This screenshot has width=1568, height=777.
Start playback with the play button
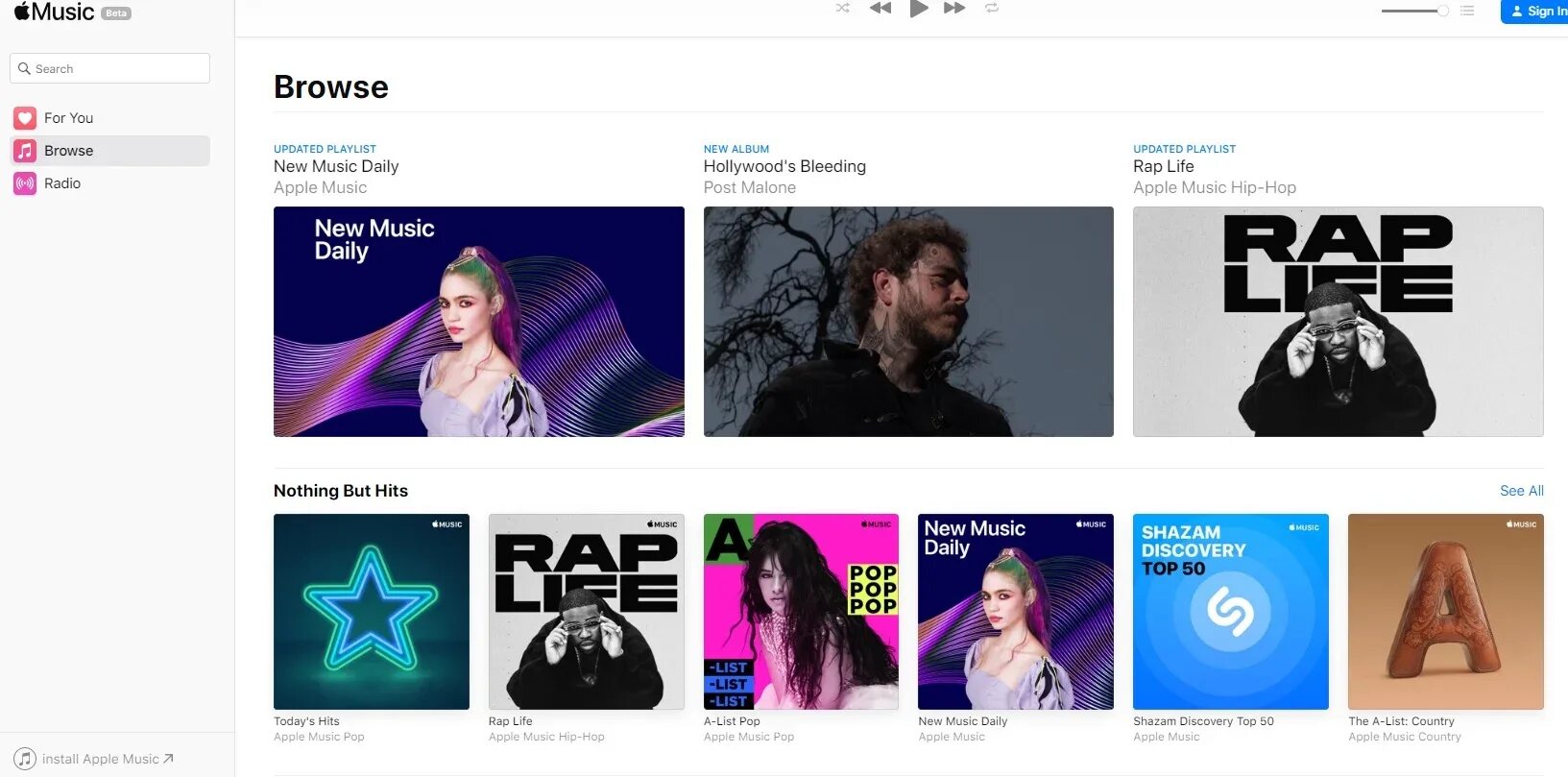(919, 9)
